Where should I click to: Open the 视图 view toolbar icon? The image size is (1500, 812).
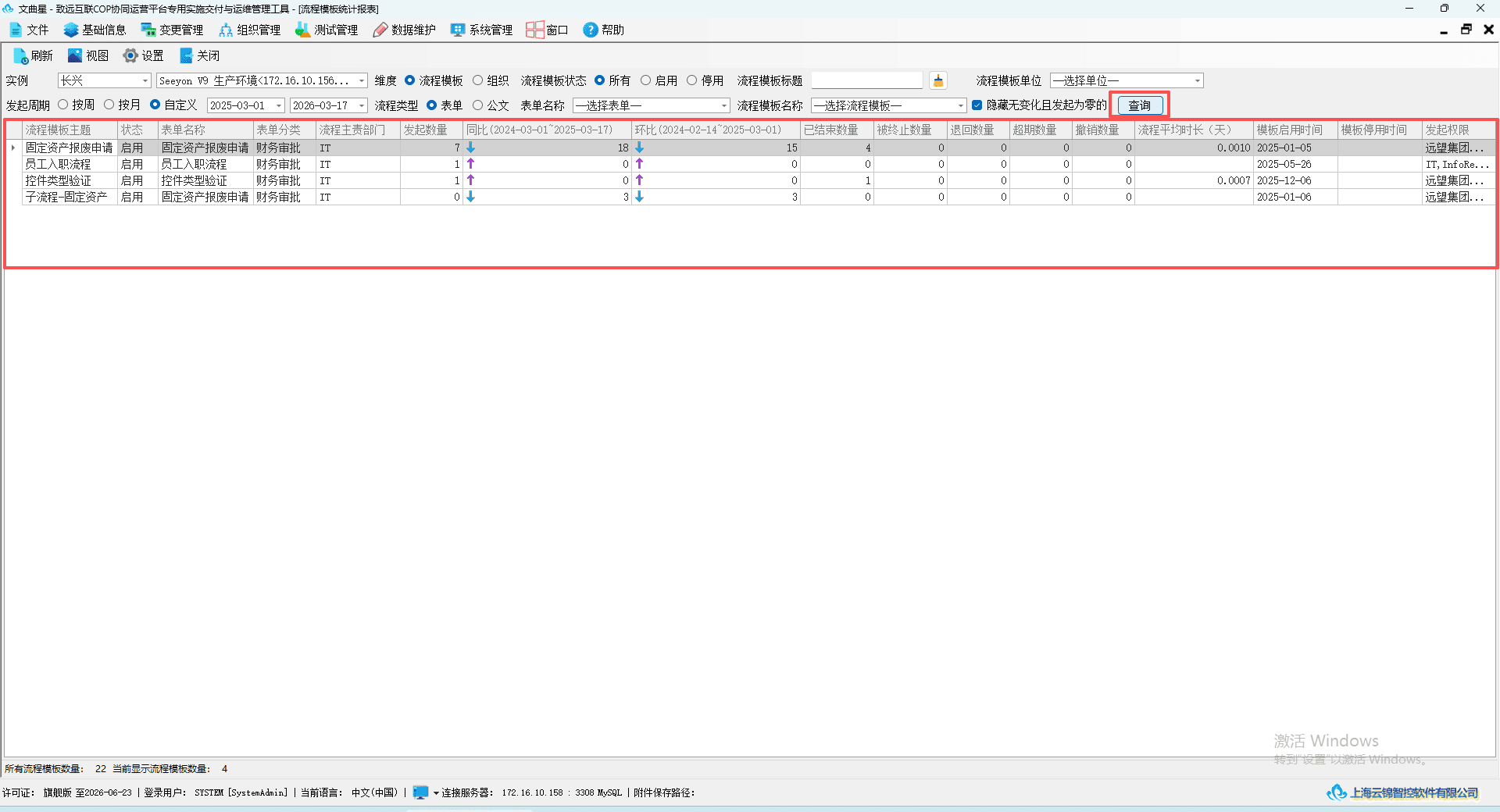75,55
